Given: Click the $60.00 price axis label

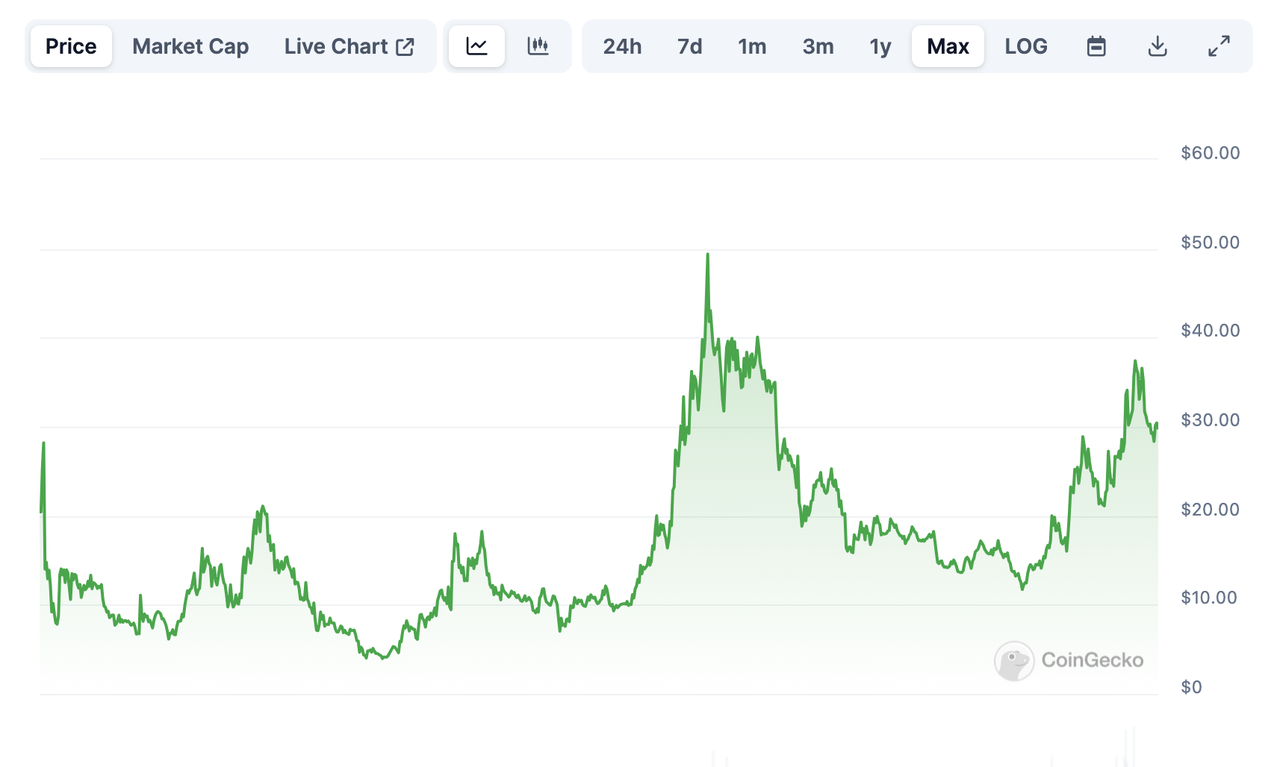Looking at the screenshot, I should (x=1210, y=152).
